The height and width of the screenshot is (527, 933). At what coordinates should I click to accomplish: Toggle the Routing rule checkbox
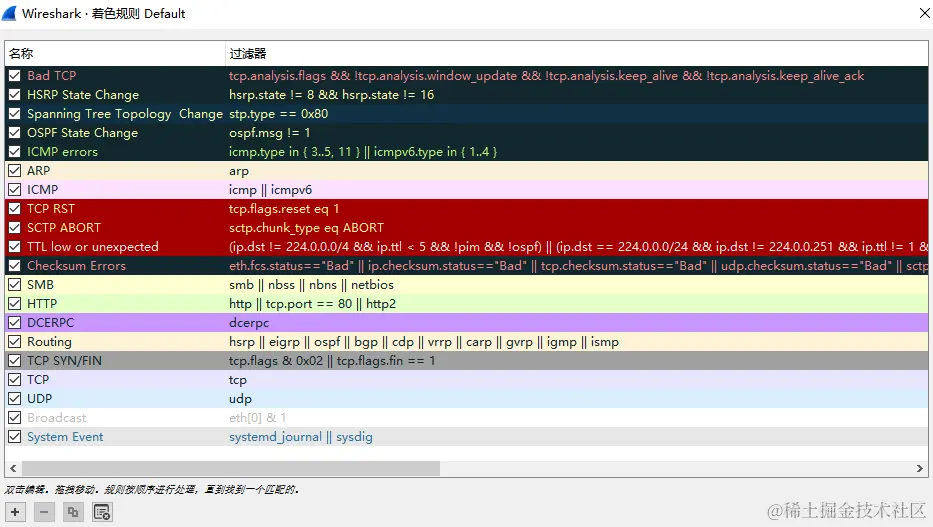point(15,342)
